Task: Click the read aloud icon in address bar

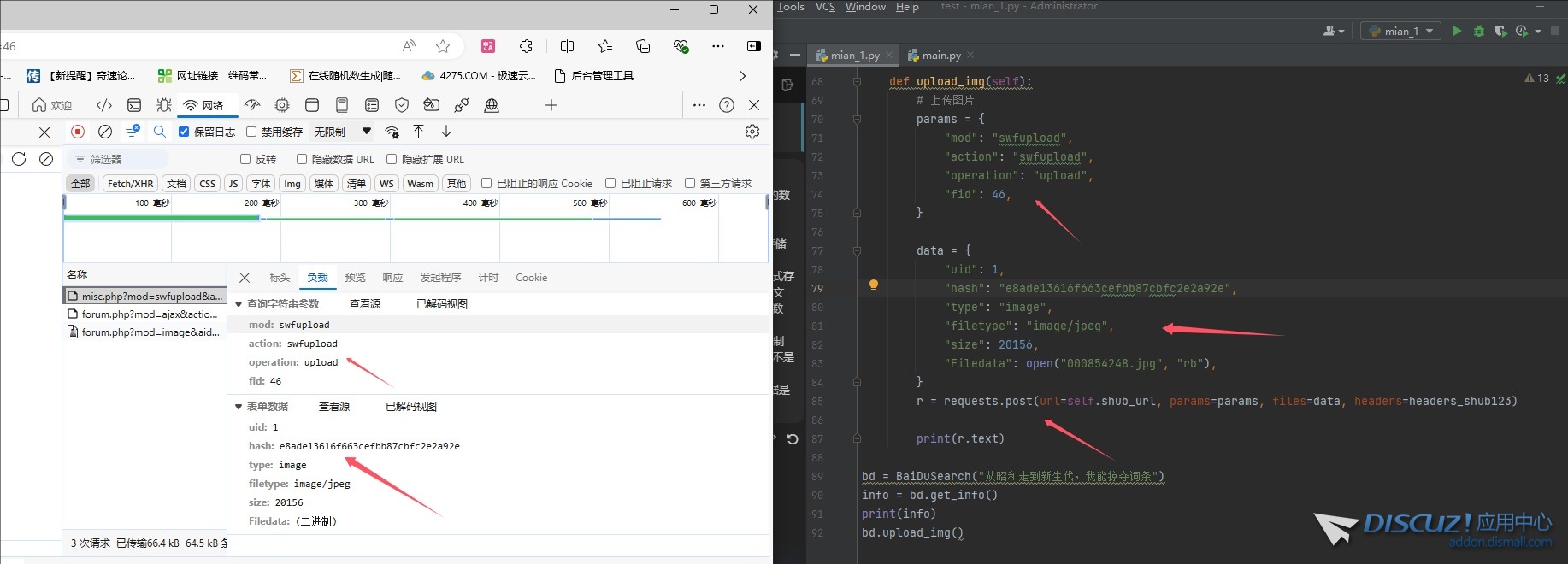Action: (409, 46)
